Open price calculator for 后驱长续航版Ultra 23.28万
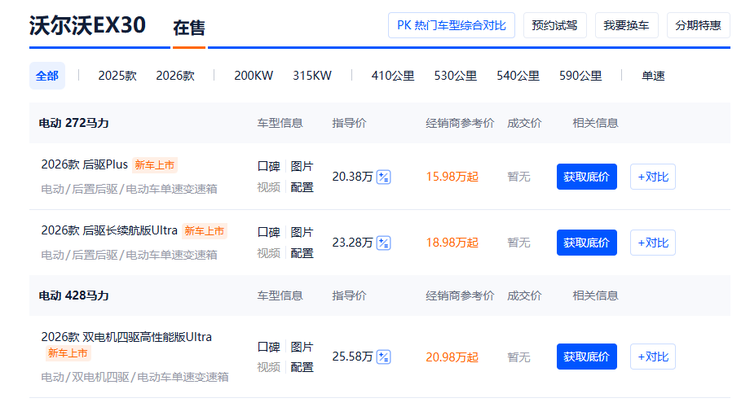Image resolution: width=750 pixels, height=407 pixels. click(x=383, y=243)
